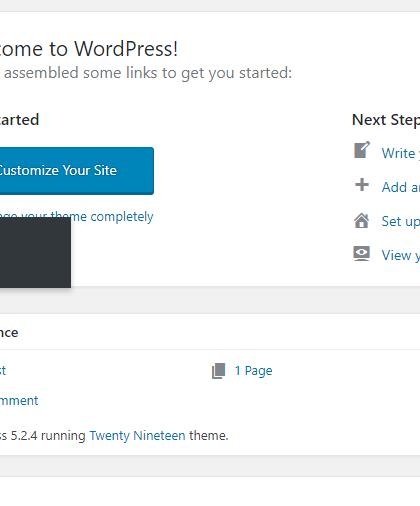Open the Set up homepage link

401,221
